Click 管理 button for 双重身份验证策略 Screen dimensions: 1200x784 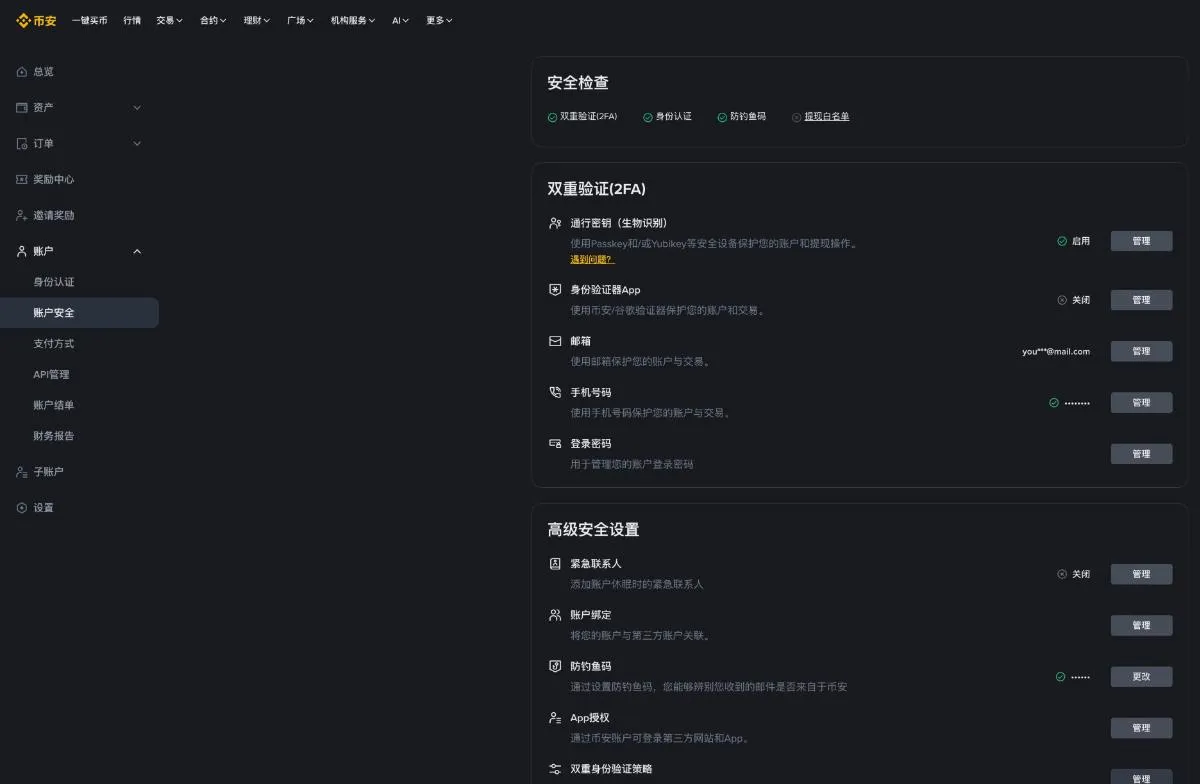point(1141,778)
